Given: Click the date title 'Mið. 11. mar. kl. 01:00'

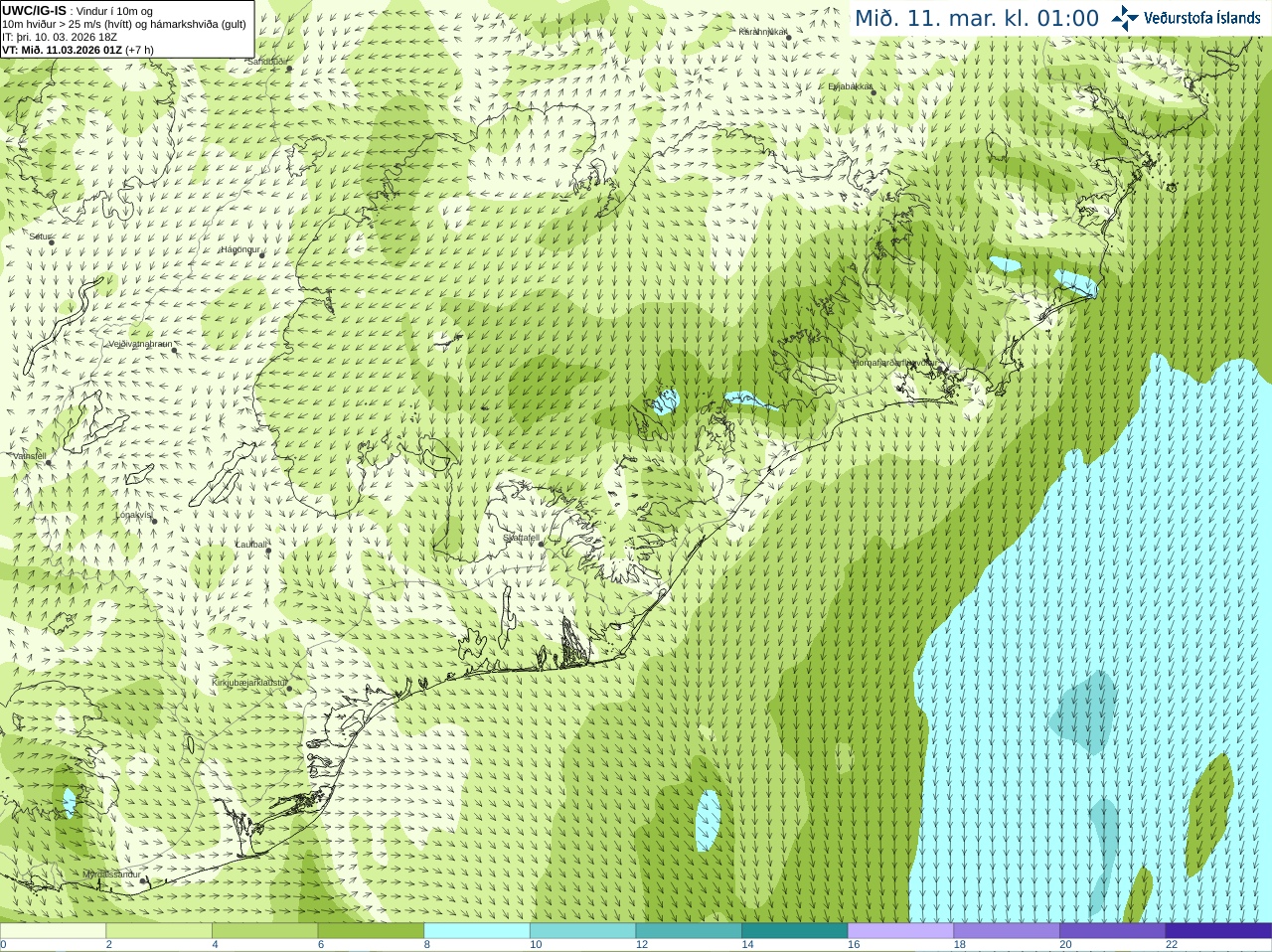Looking at the screenshot, I should [977, 18].
